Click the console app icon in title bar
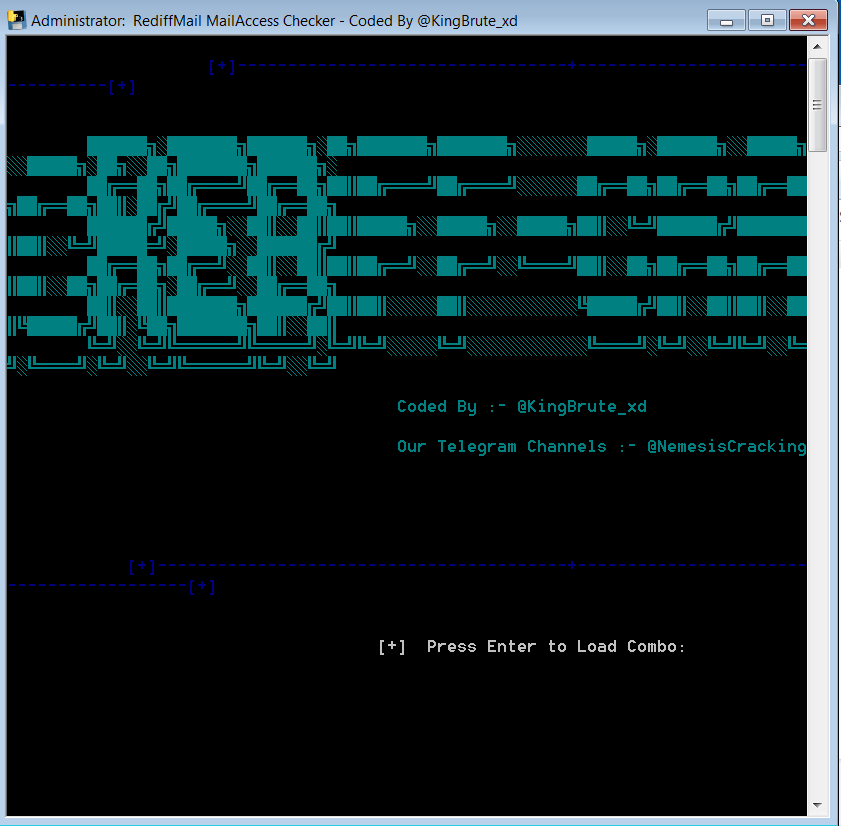The width and height of the screenshot is (841, 826). (x=16, y=20)
